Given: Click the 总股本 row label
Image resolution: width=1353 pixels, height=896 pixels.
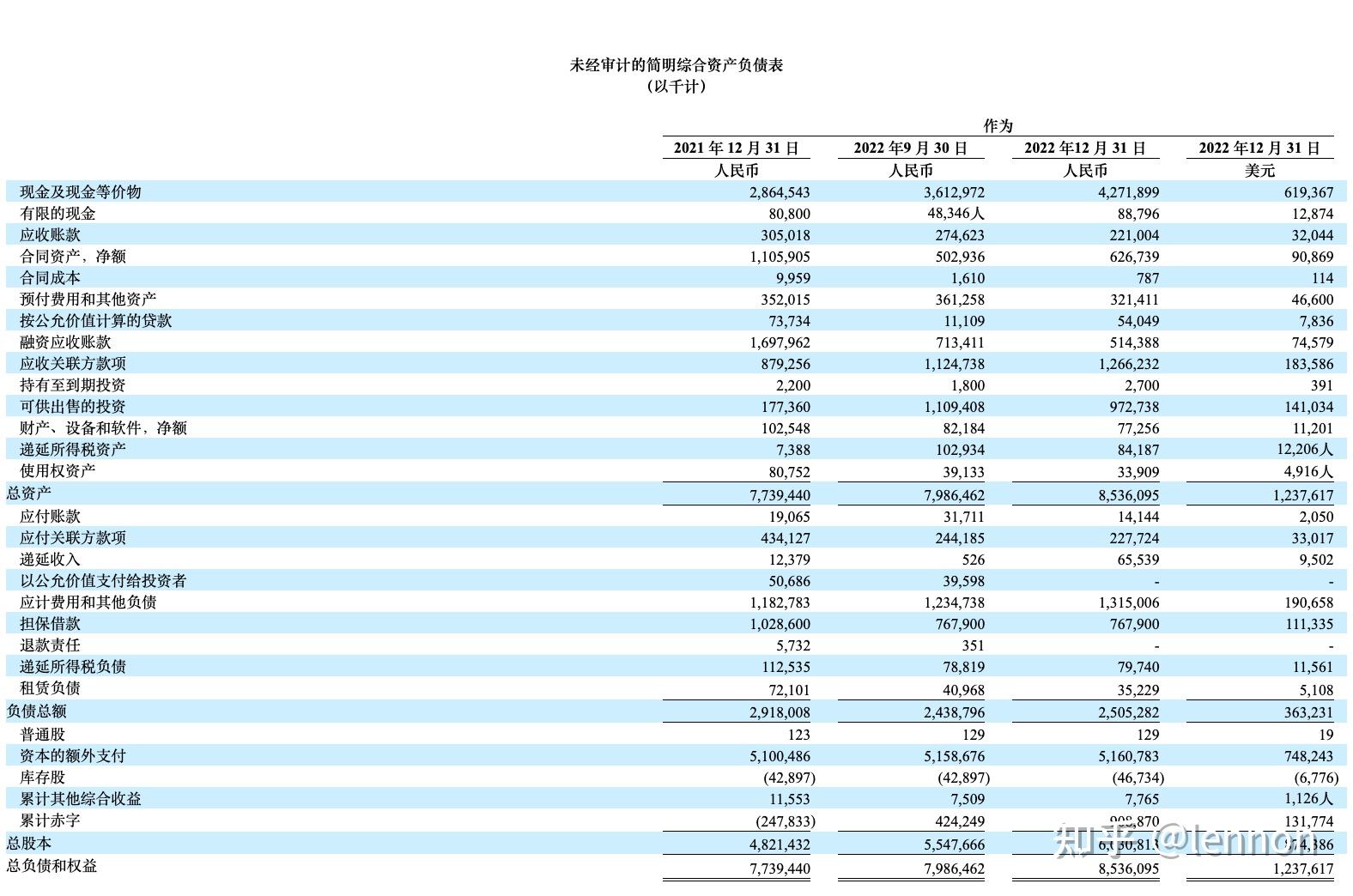Looking at the screenshot, I should tap(29, 843).
